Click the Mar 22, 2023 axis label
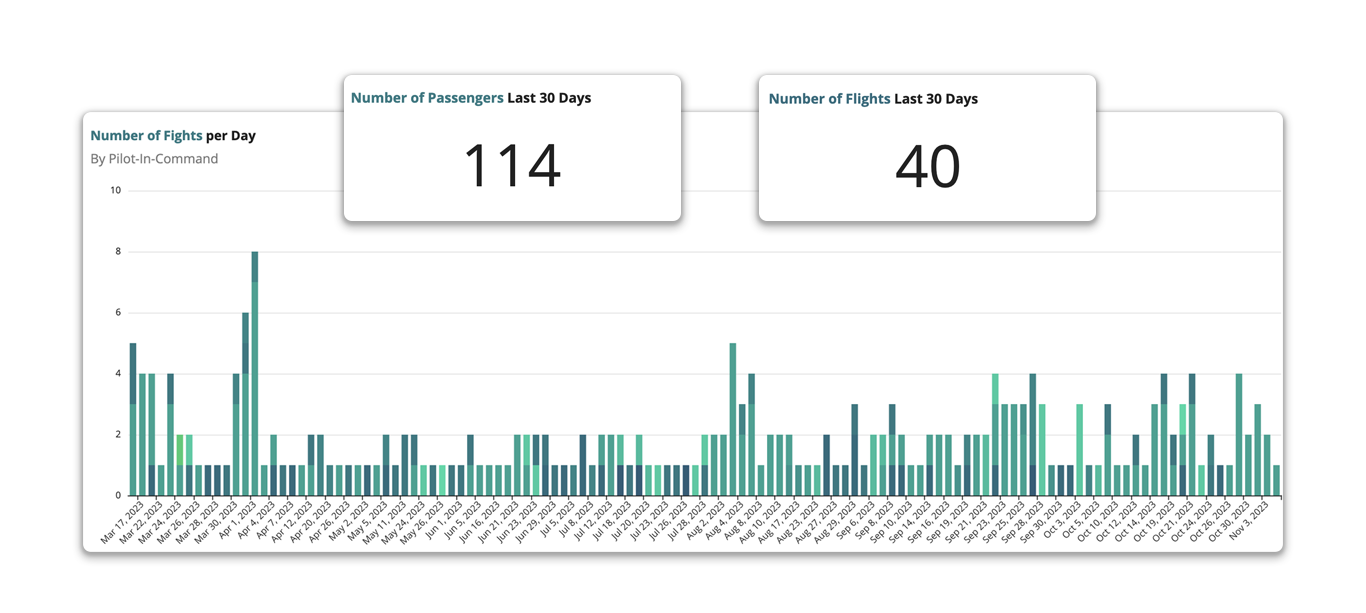 (139, 522)
